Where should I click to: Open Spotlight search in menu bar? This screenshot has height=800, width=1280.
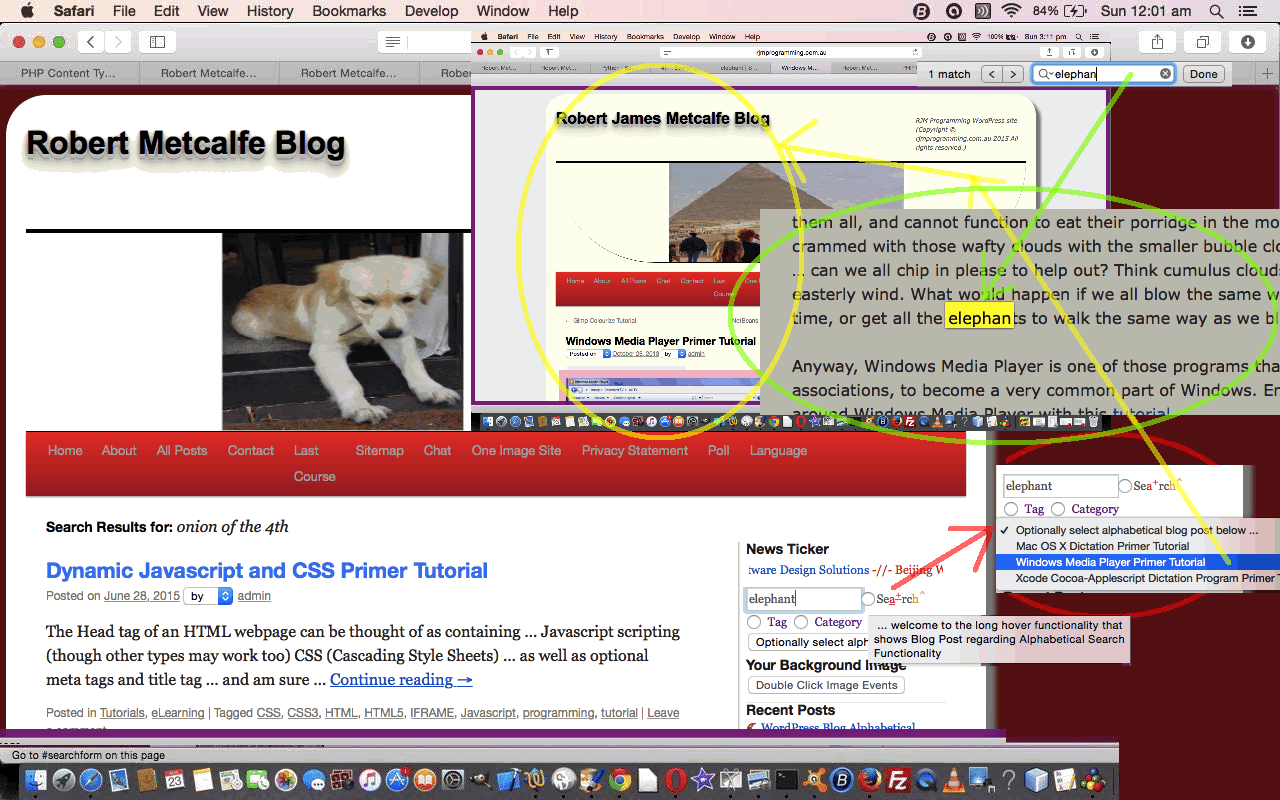1216,11
